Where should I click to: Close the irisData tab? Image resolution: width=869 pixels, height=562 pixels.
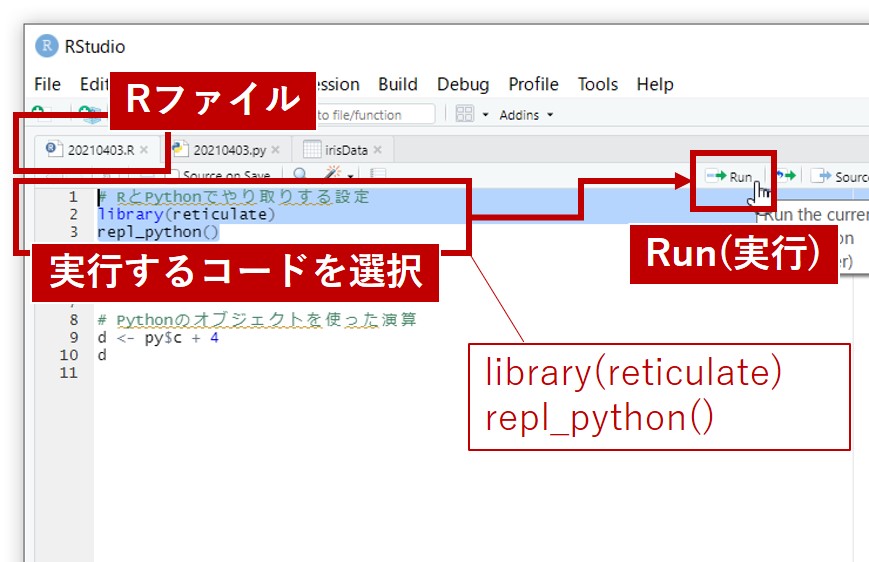click(379, 150)
